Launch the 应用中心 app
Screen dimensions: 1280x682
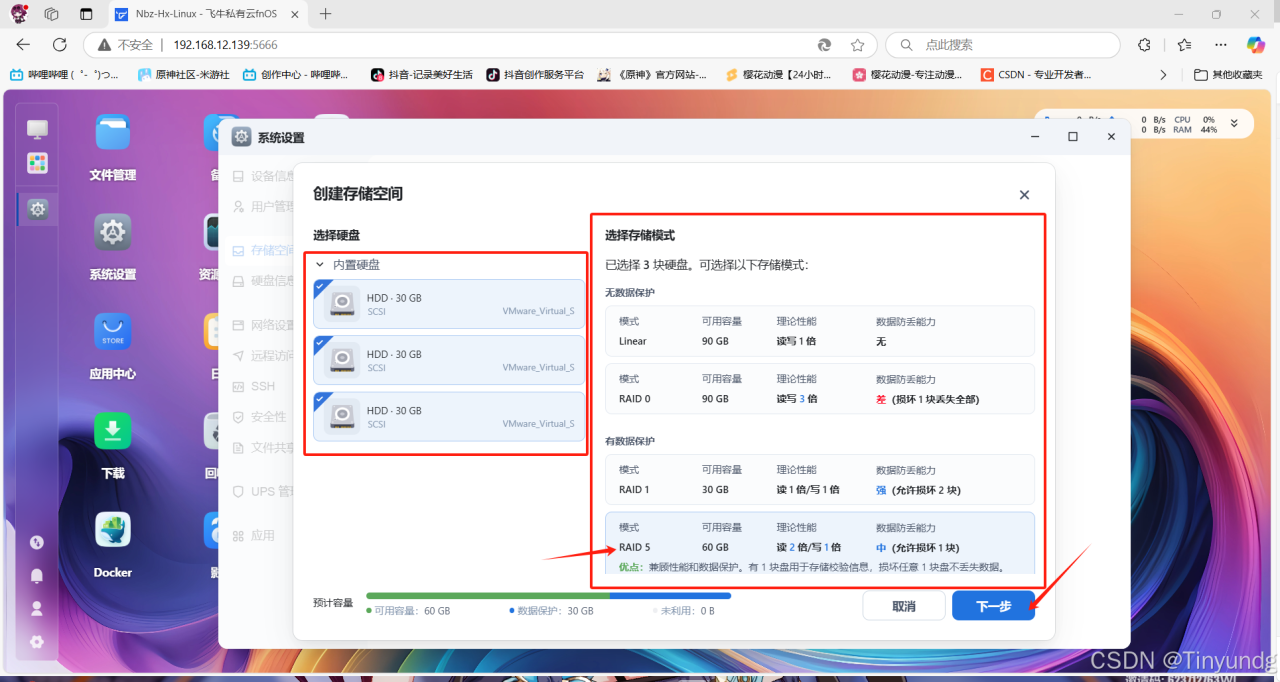click(112, 331)
